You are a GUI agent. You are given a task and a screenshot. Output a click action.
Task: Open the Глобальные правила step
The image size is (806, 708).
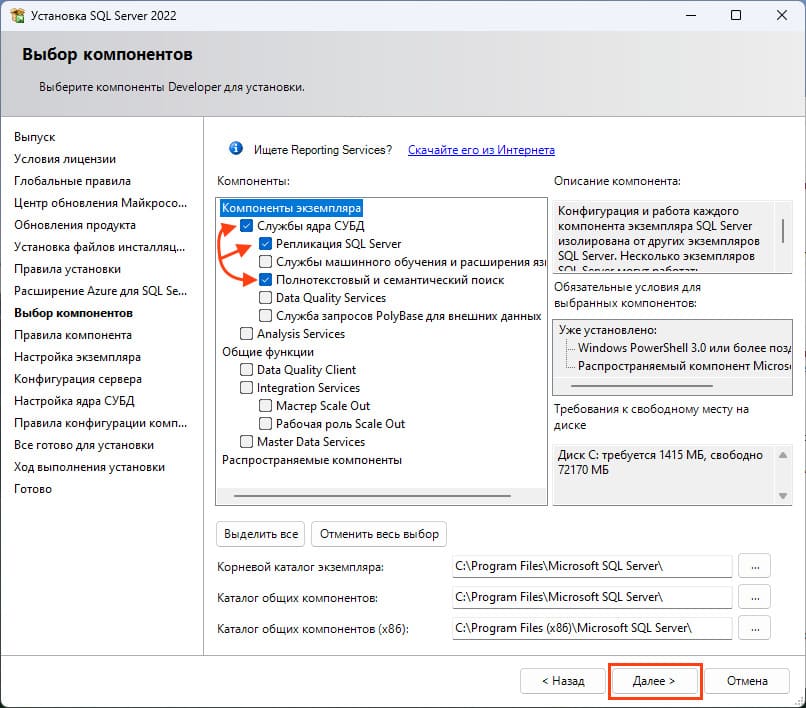[x=72, y=181]
